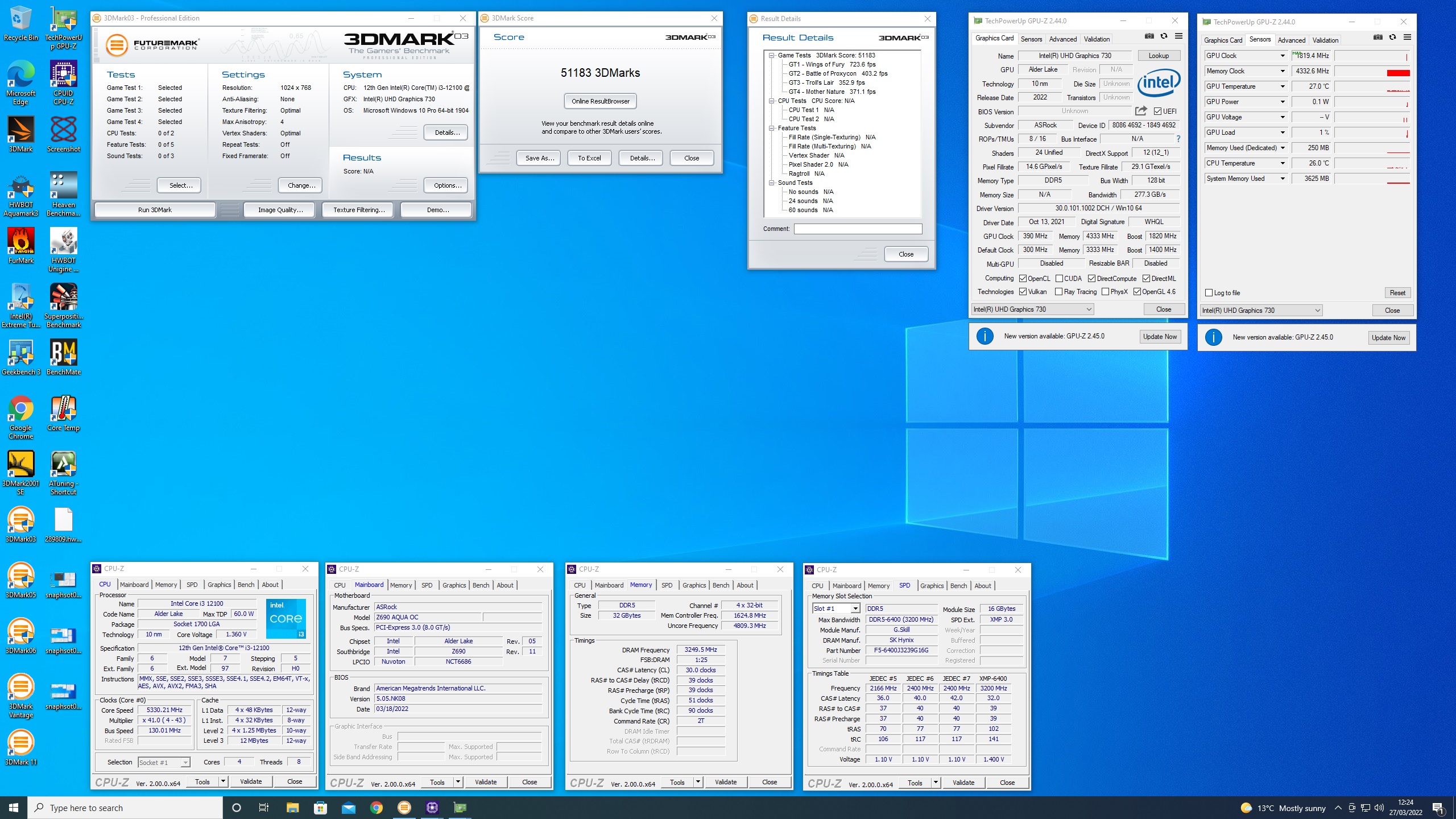1456x819 pixels.
Task: Click refresh icon in GPU-Z Graphics Card window
Action: pos(1164,36)
